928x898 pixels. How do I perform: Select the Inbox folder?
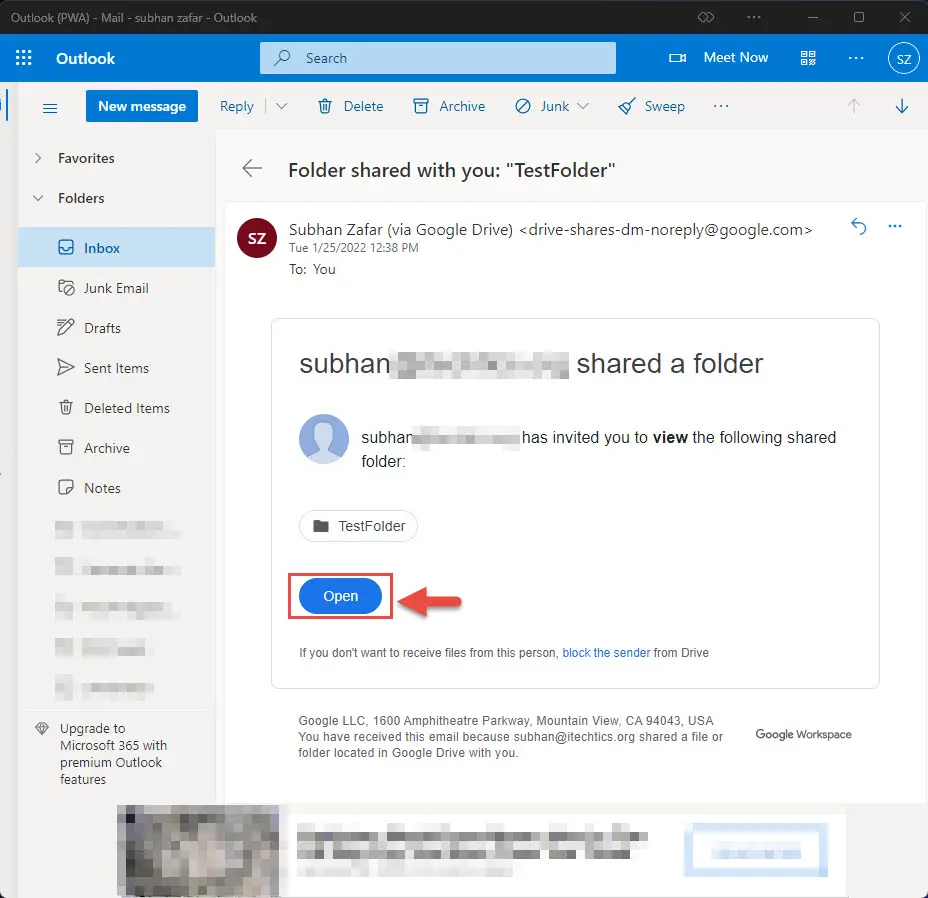(116, 247)
